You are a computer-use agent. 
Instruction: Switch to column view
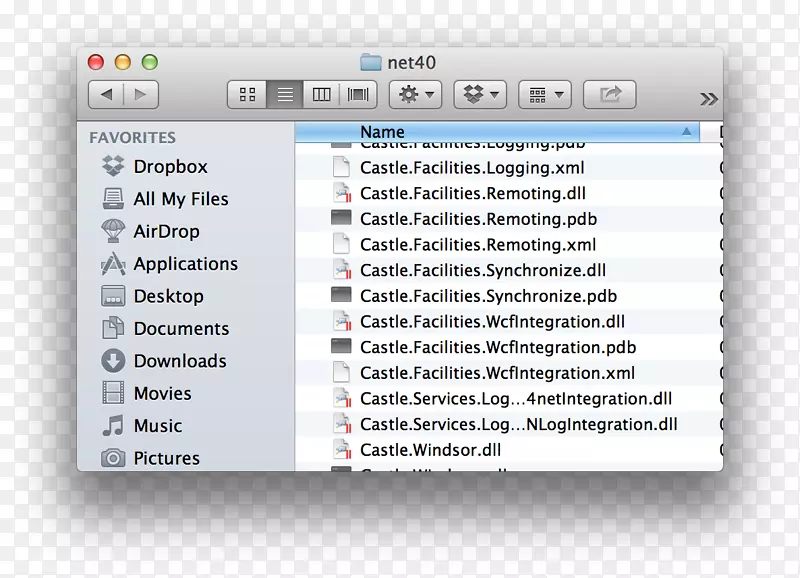(321, 95)
